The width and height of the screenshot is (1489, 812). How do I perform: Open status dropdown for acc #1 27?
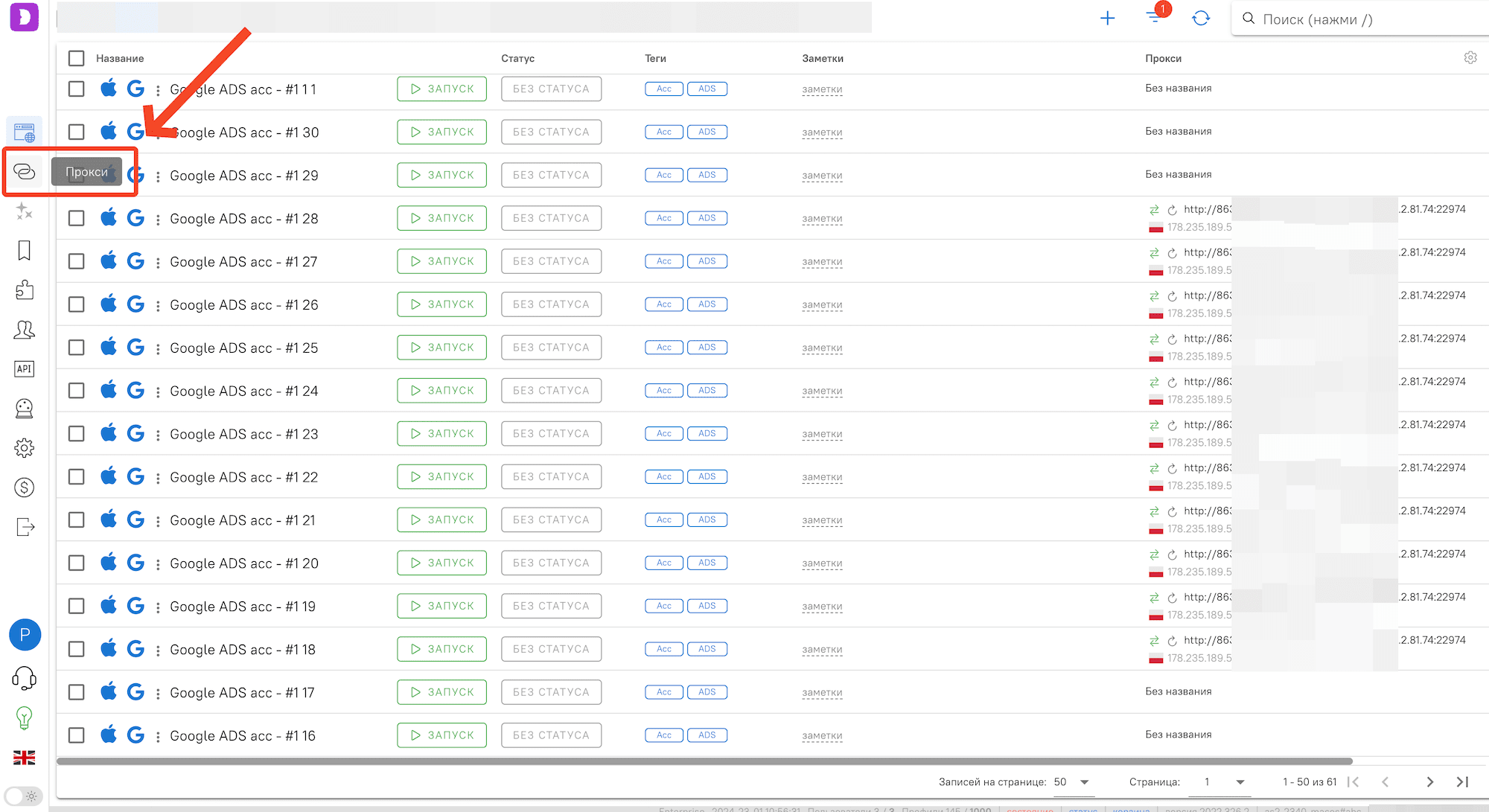point(551,261)
